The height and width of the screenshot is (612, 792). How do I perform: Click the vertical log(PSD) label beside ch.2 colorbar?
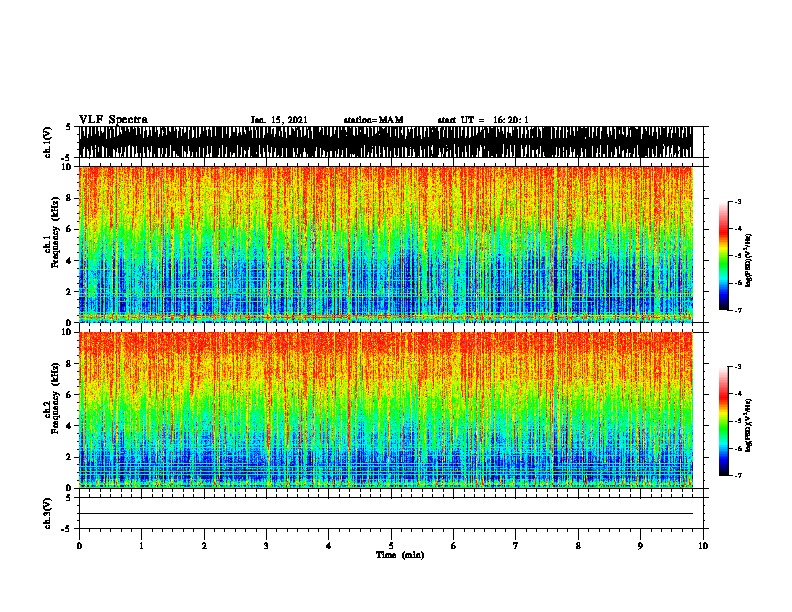coord(749,425)
